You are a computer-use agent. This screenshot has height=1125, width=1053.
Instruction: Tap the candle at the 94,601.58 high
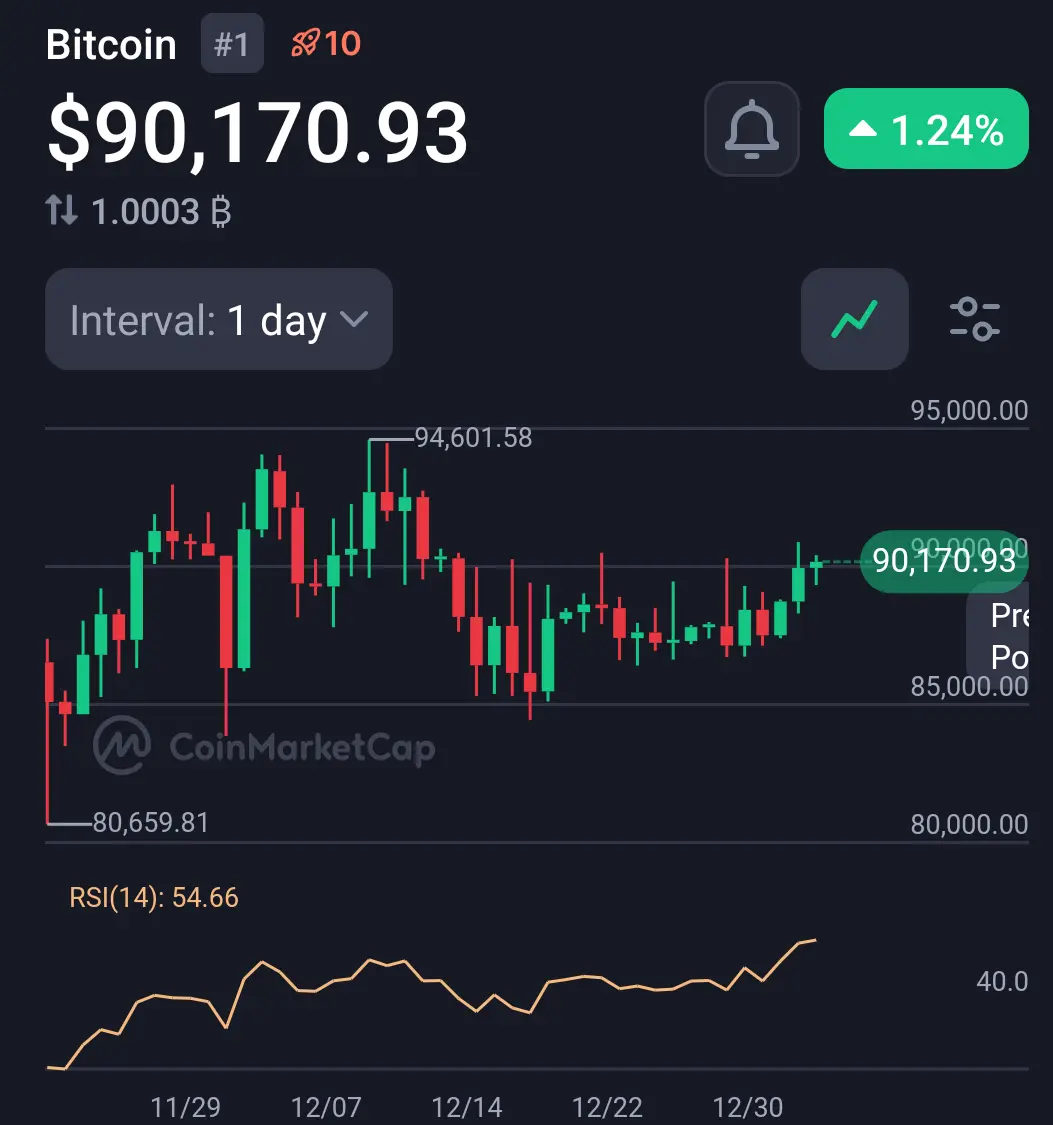click(369, 520)
